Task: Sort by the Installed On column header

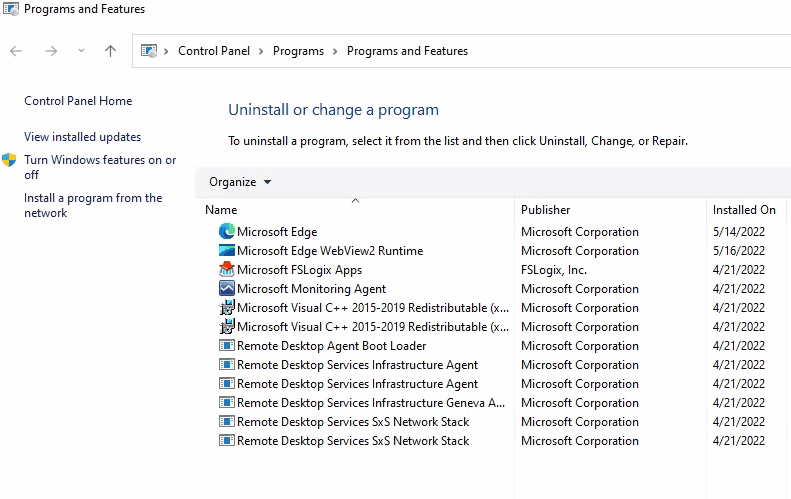Action: tap(744, 210)
